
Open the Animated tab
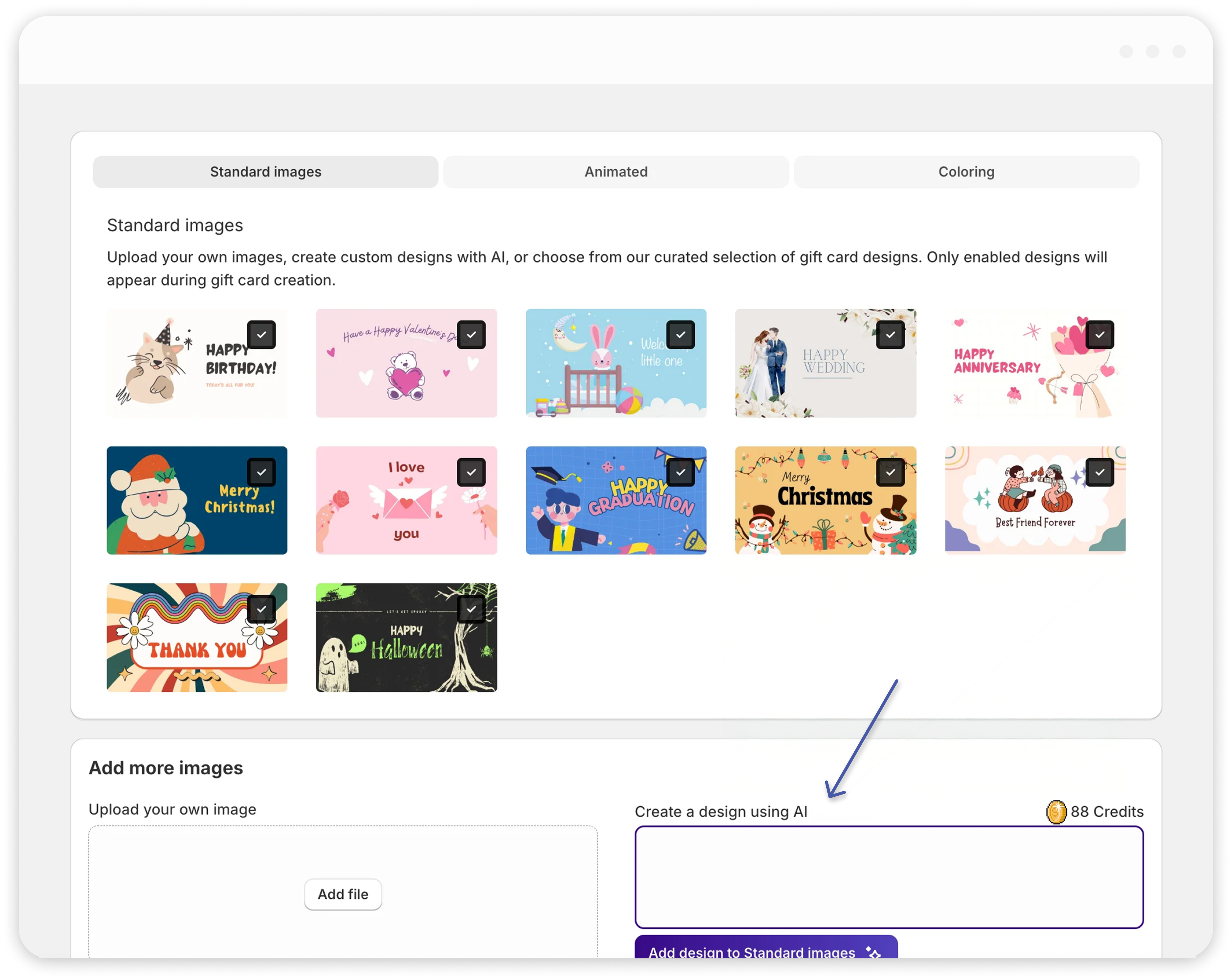616,171
